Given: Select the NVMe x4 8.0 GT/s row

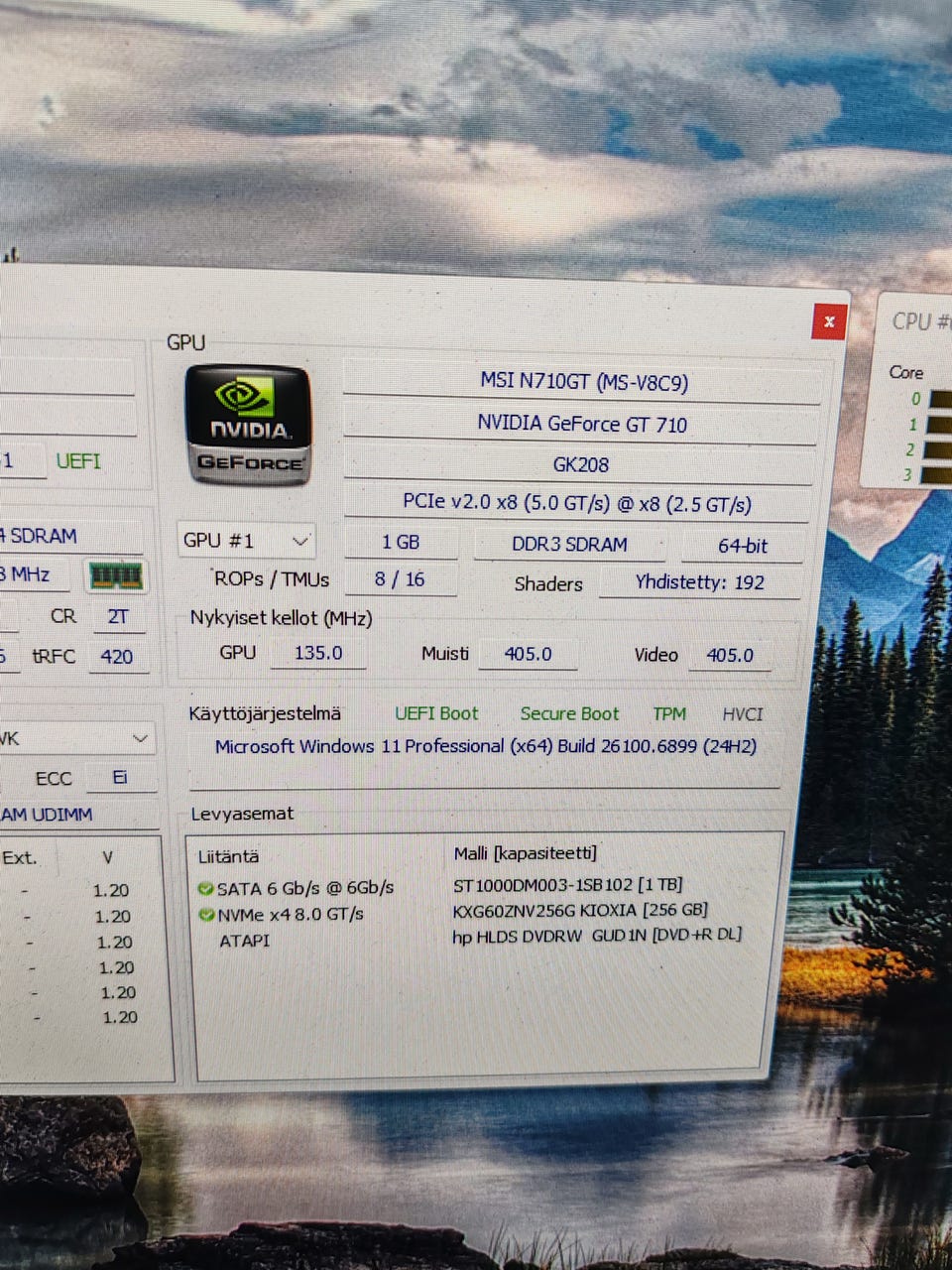Looking at the screenshot, I should click(x=291, y=914).
